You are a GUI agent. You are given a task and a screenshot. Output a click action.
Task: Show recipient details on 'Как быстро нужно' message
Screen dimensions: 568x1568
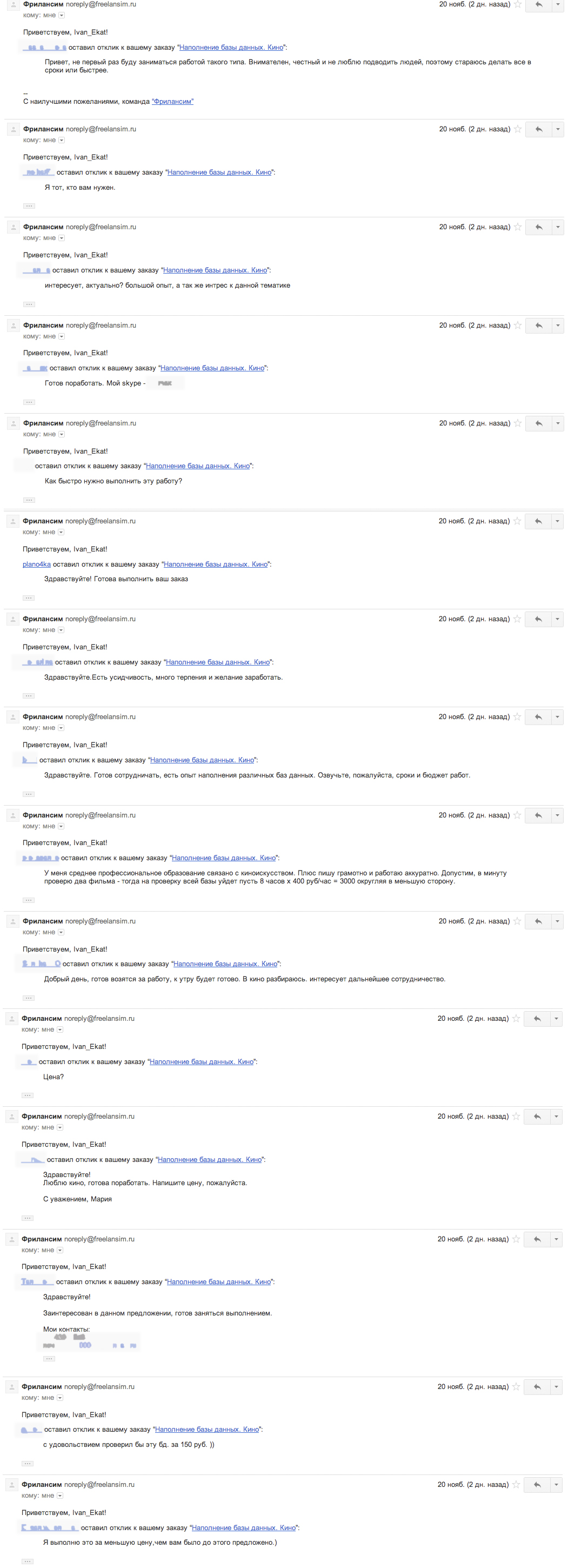click(62, 435)
